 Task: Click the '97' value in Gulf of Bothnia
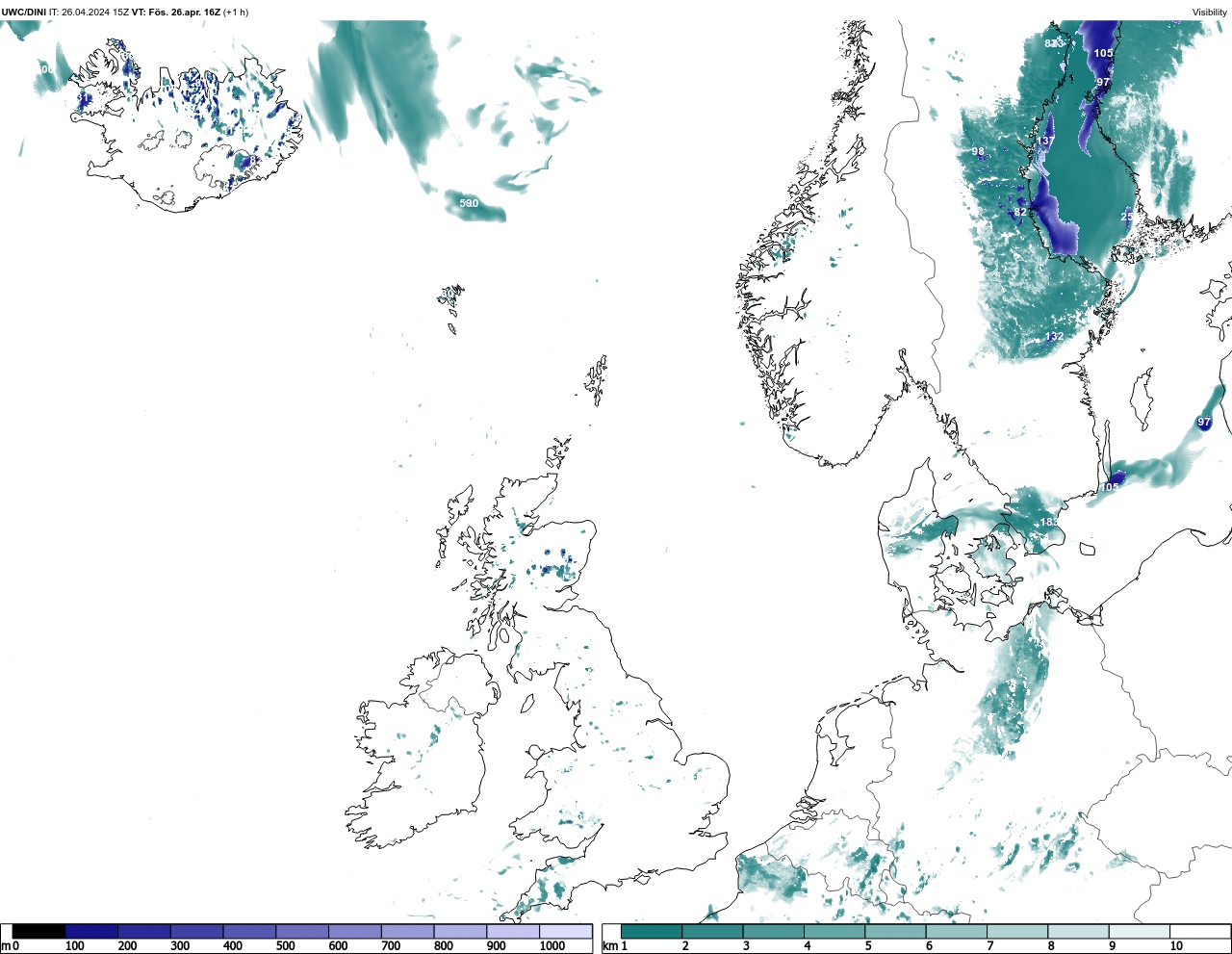1103,84
